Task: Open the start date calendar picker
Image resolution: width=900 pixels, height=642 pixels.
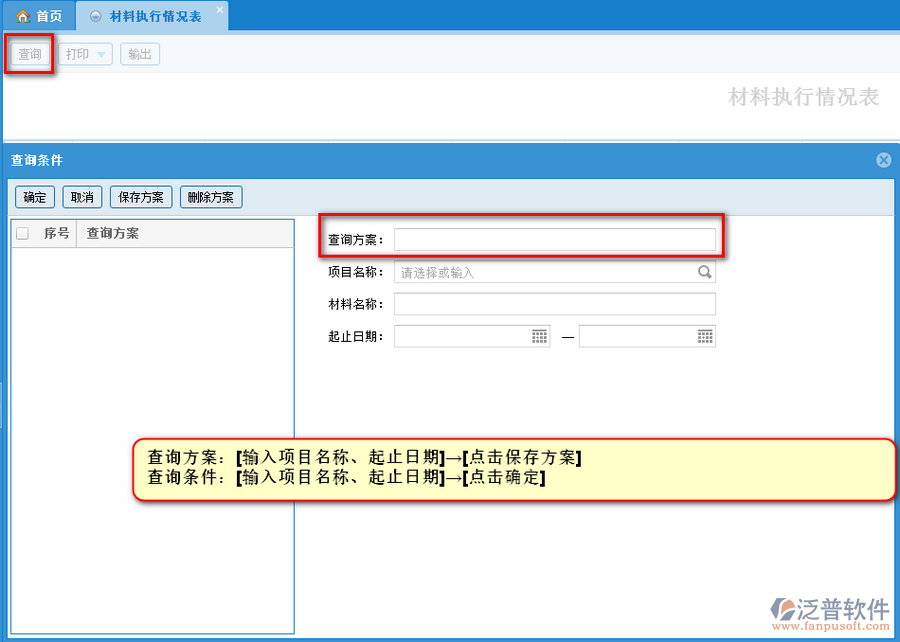Action: coord(540,336)
